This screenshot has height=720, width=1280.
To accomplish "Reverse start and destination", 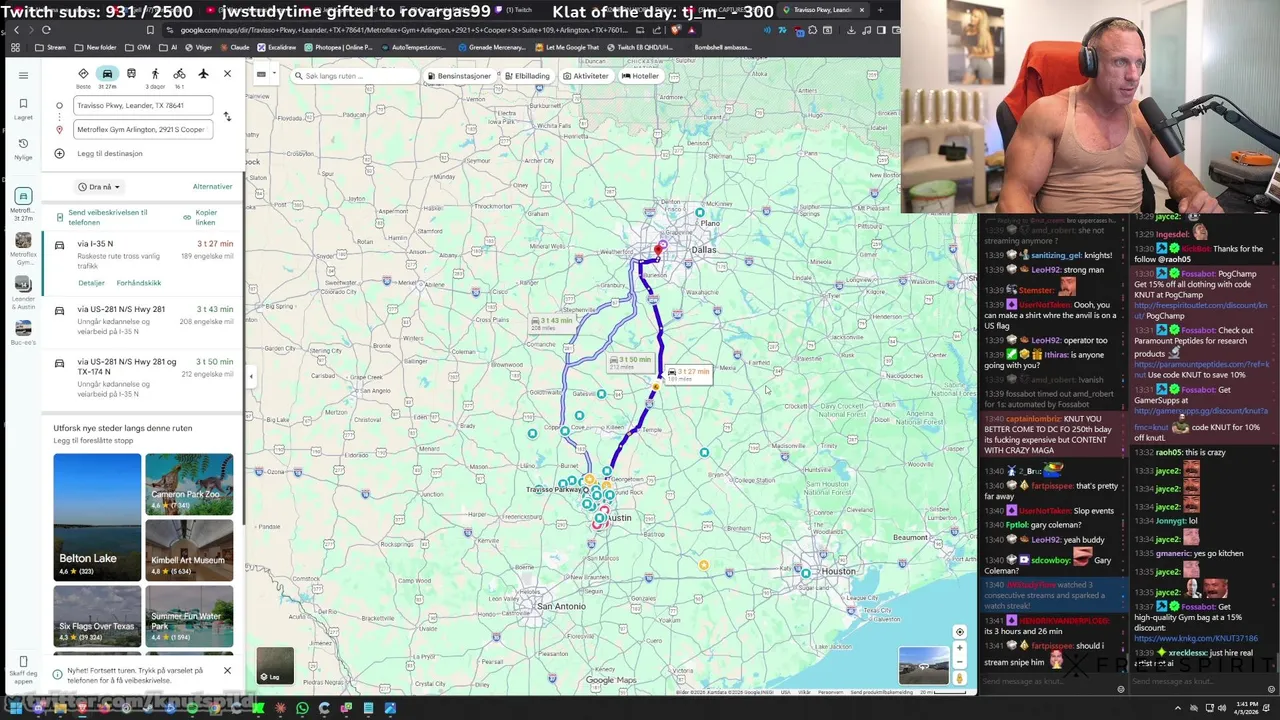I will [x=227, y=117].
